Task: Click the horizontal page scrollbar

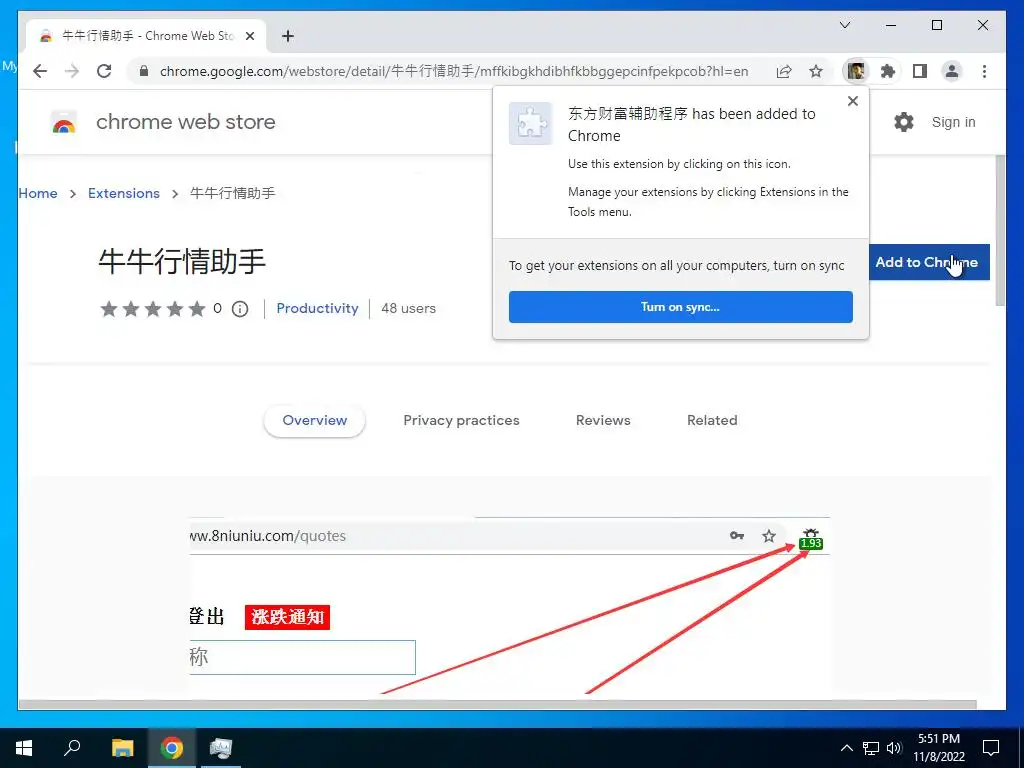Action: pos(498,705)
